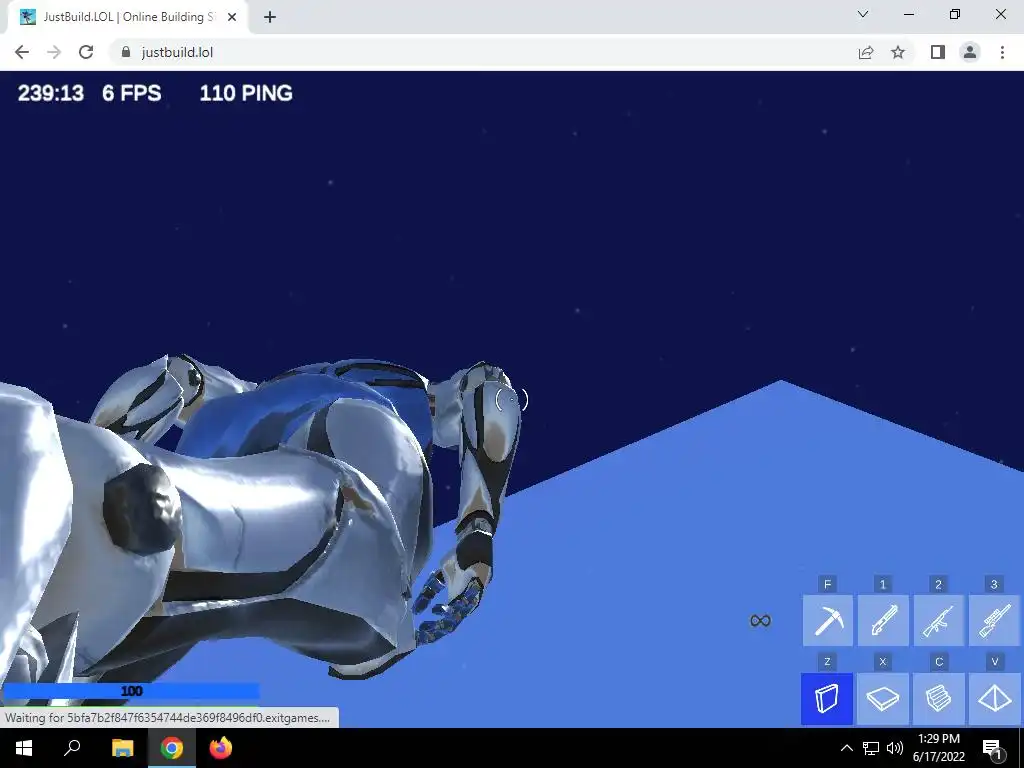Click the infinity ammo indicator
The image size is (1024, 768).
tap(760, 620)
